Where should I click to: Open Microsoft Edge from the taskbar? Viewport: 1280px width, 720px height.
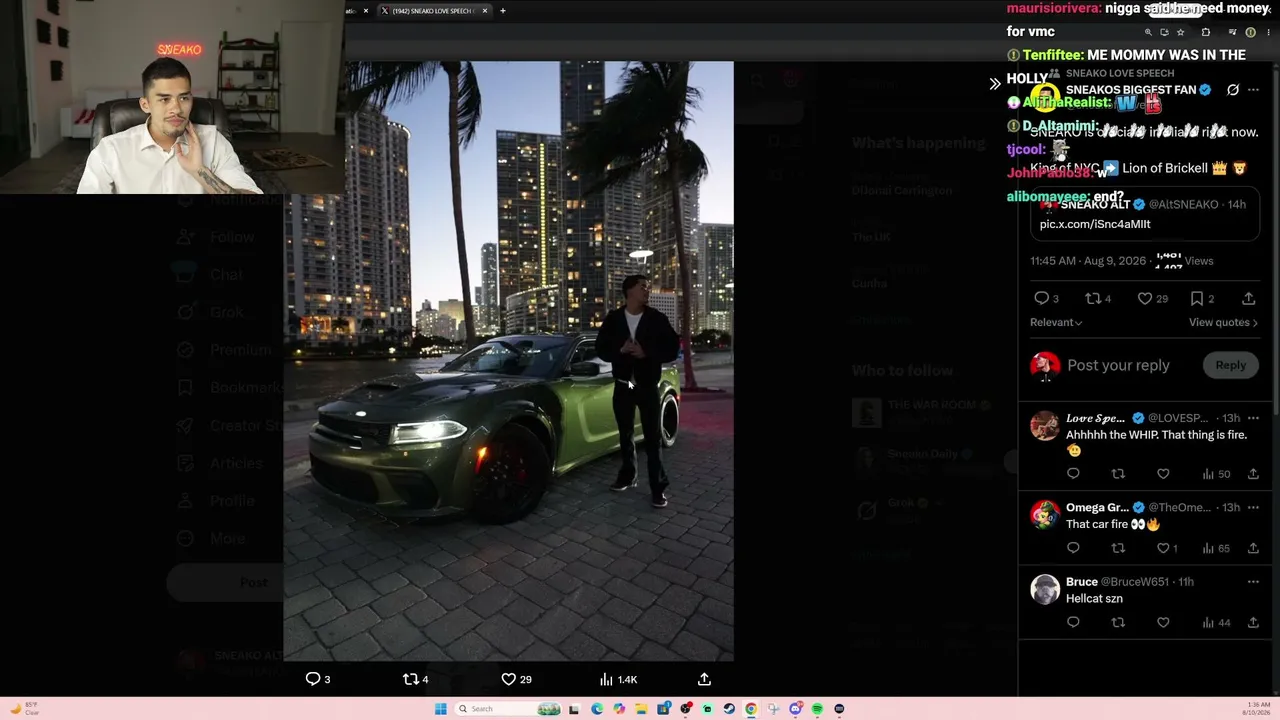click(597, 709)
